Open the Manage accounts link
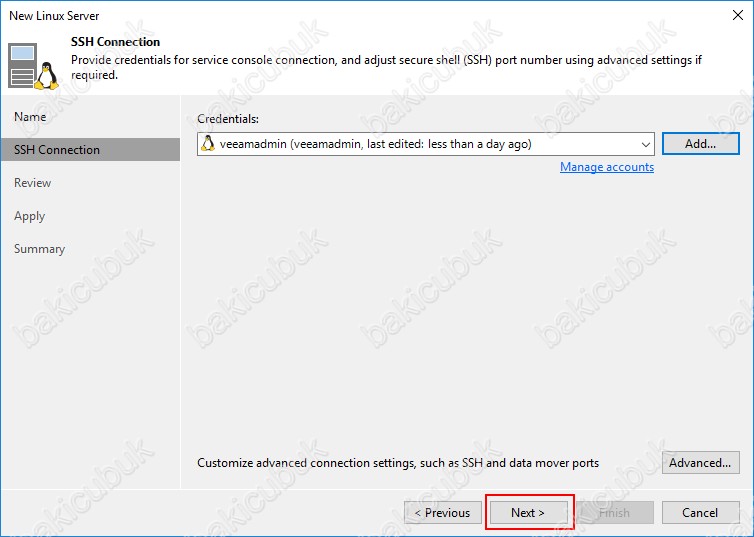754x537 pixels. click(607, 167)
